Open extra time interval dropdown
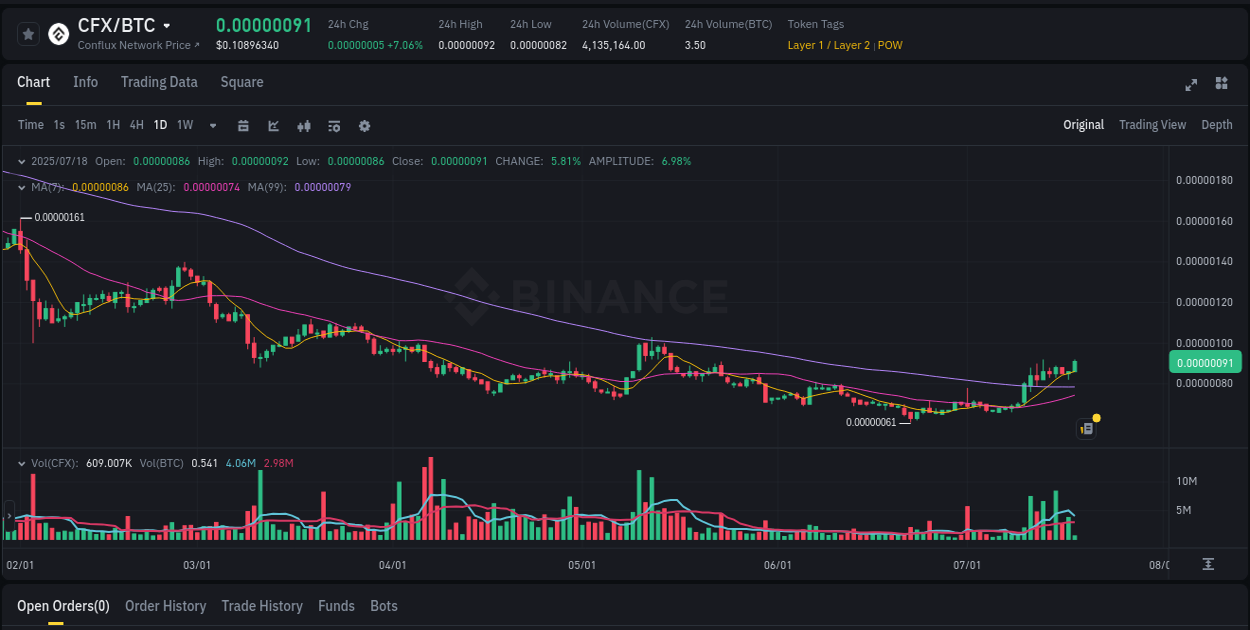 click(212, 125)
